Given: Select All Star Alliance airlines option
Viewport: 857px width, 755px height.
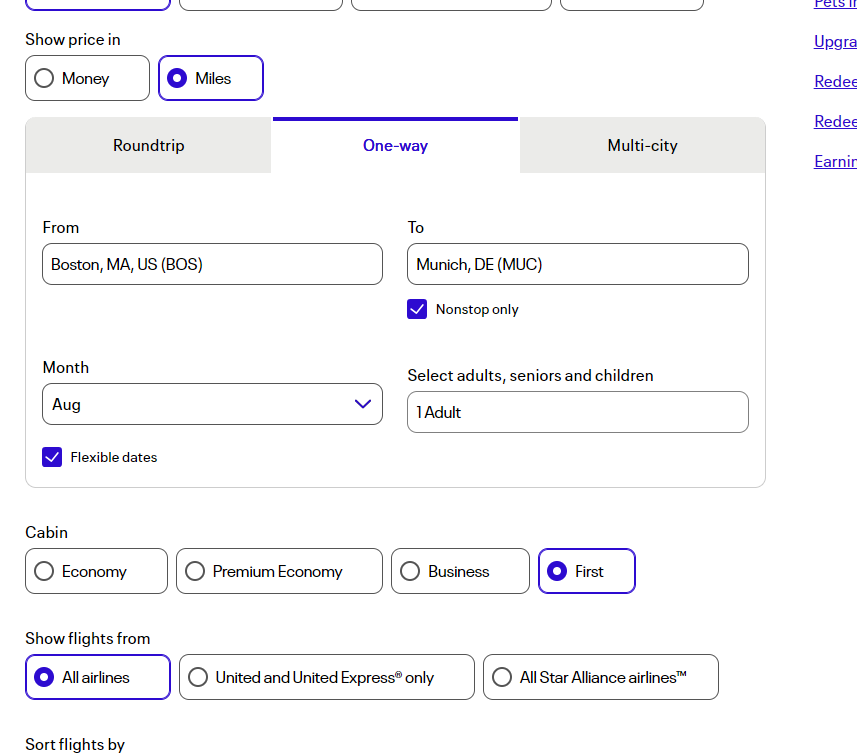Looking at the screenshot, I should coord(503,677).
